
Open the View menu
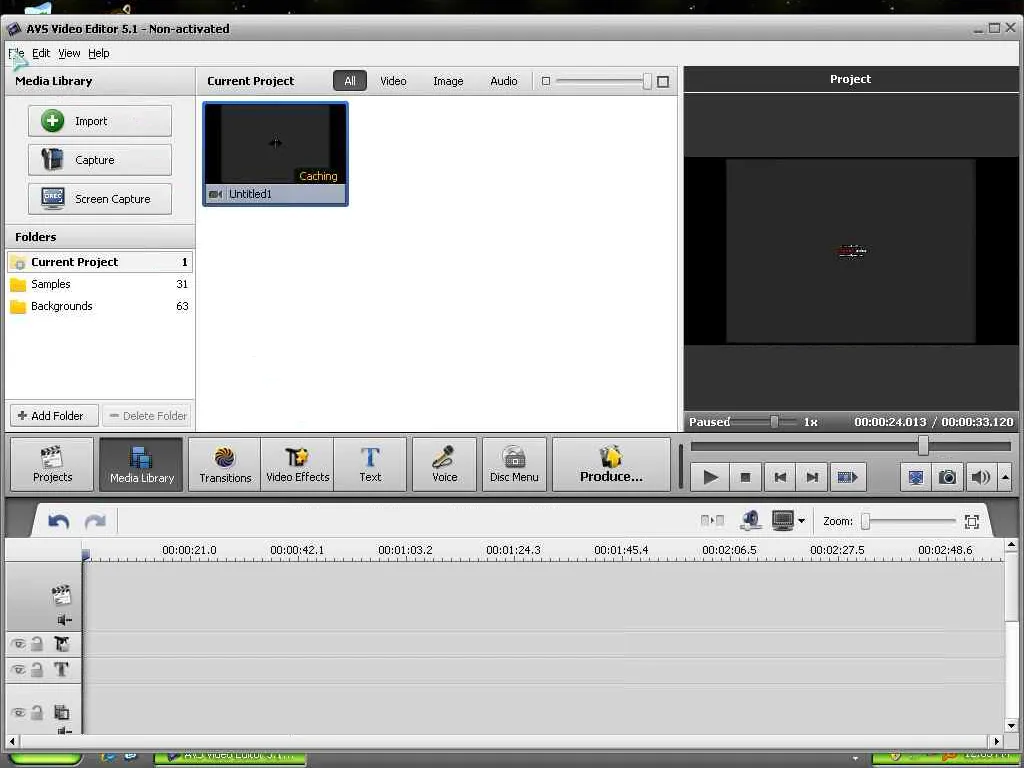69,54
